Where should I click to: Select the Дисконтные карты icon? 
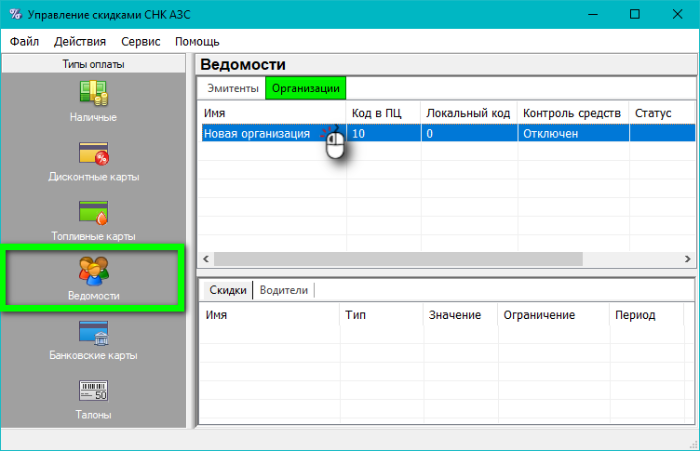[94, 153]
